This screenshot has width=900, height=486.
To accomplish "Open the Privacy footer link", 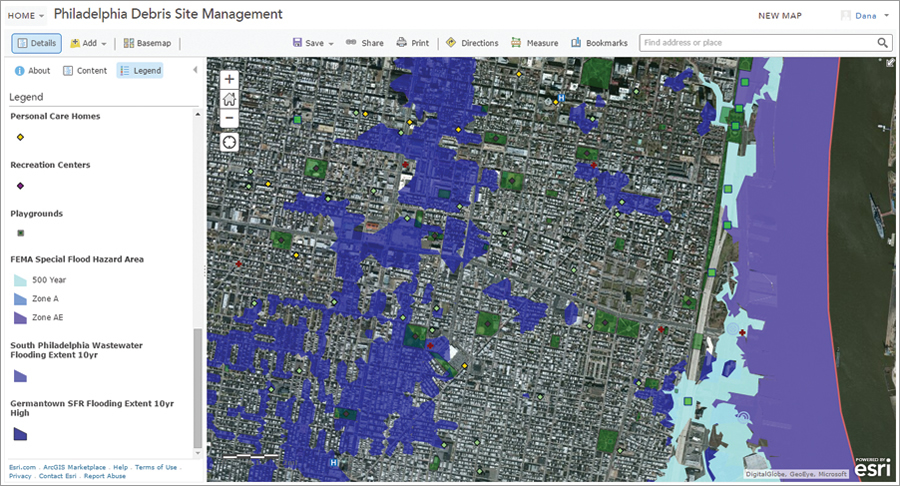I will click(20, 476).
